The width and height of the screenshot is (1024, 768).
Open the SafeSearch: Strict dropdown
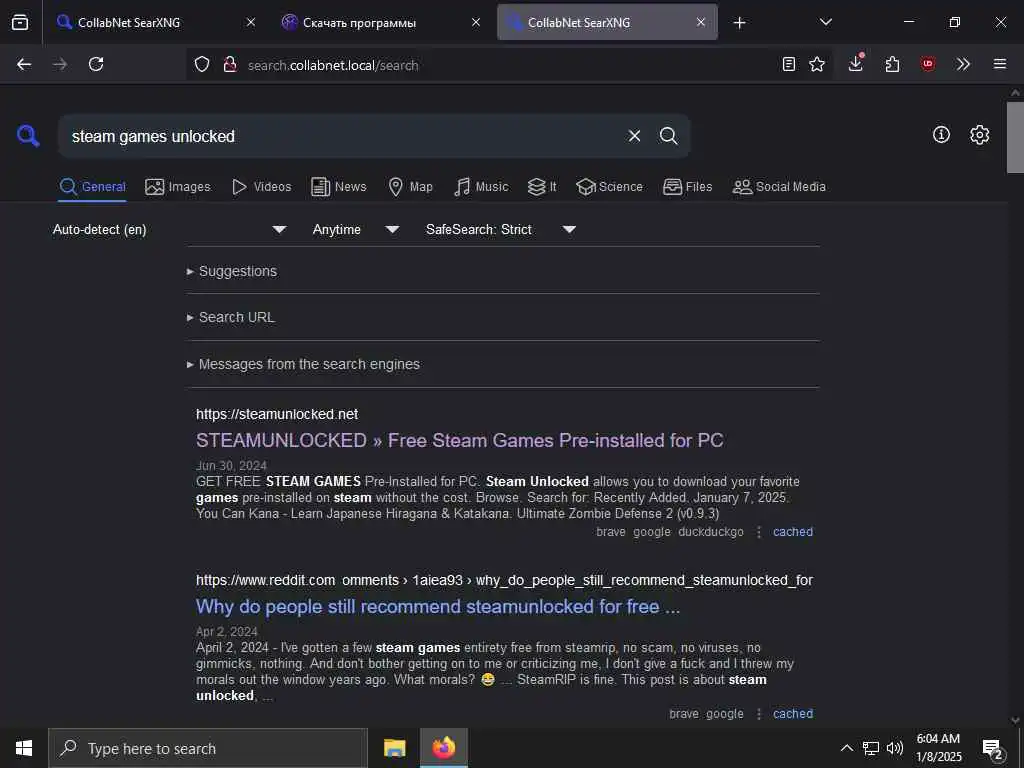pyautogui.click(x=500, y=229)
